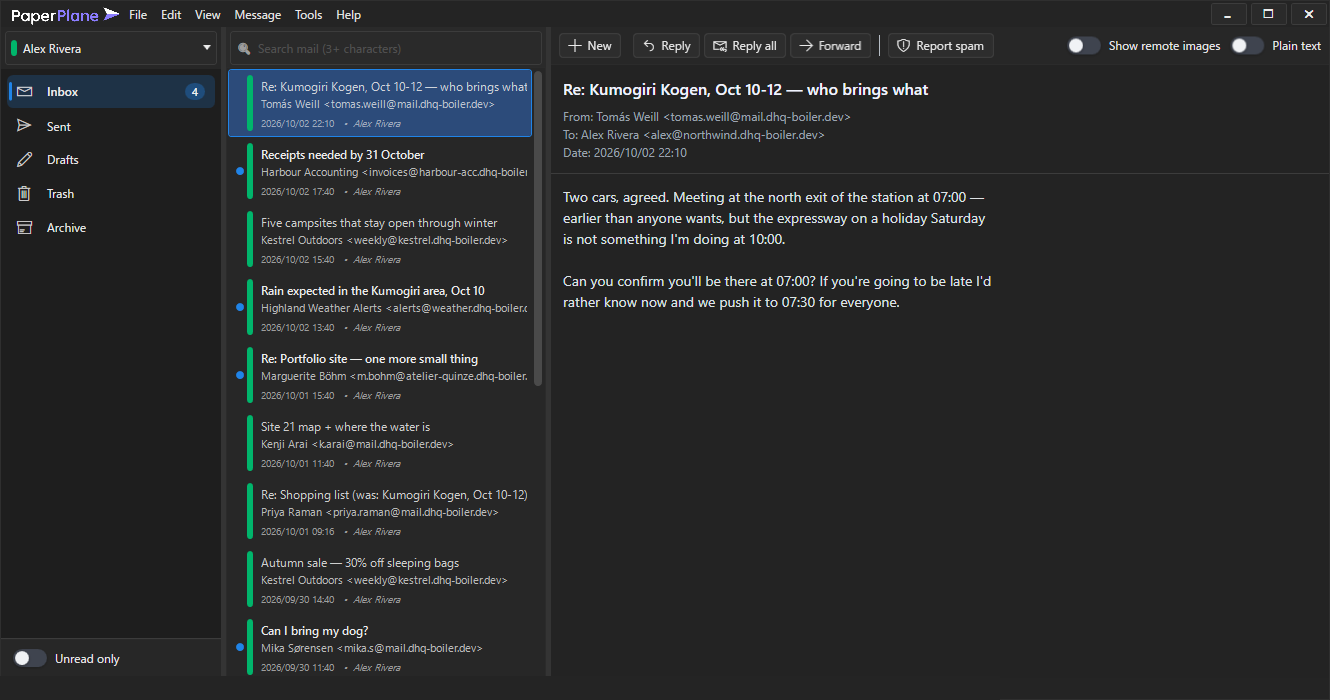Screen dimensions: 1330x700
Task: Compose mail with the New button
Action: coord(590,46)
